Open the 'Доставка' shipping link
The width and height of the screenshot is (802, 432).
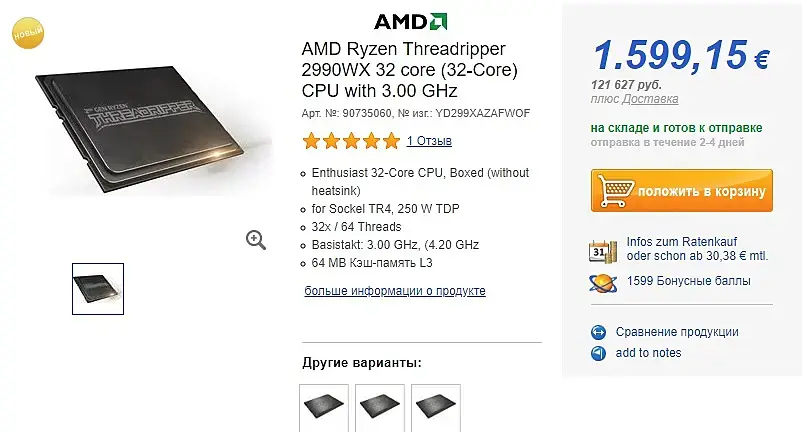click(x=651, y=99)
